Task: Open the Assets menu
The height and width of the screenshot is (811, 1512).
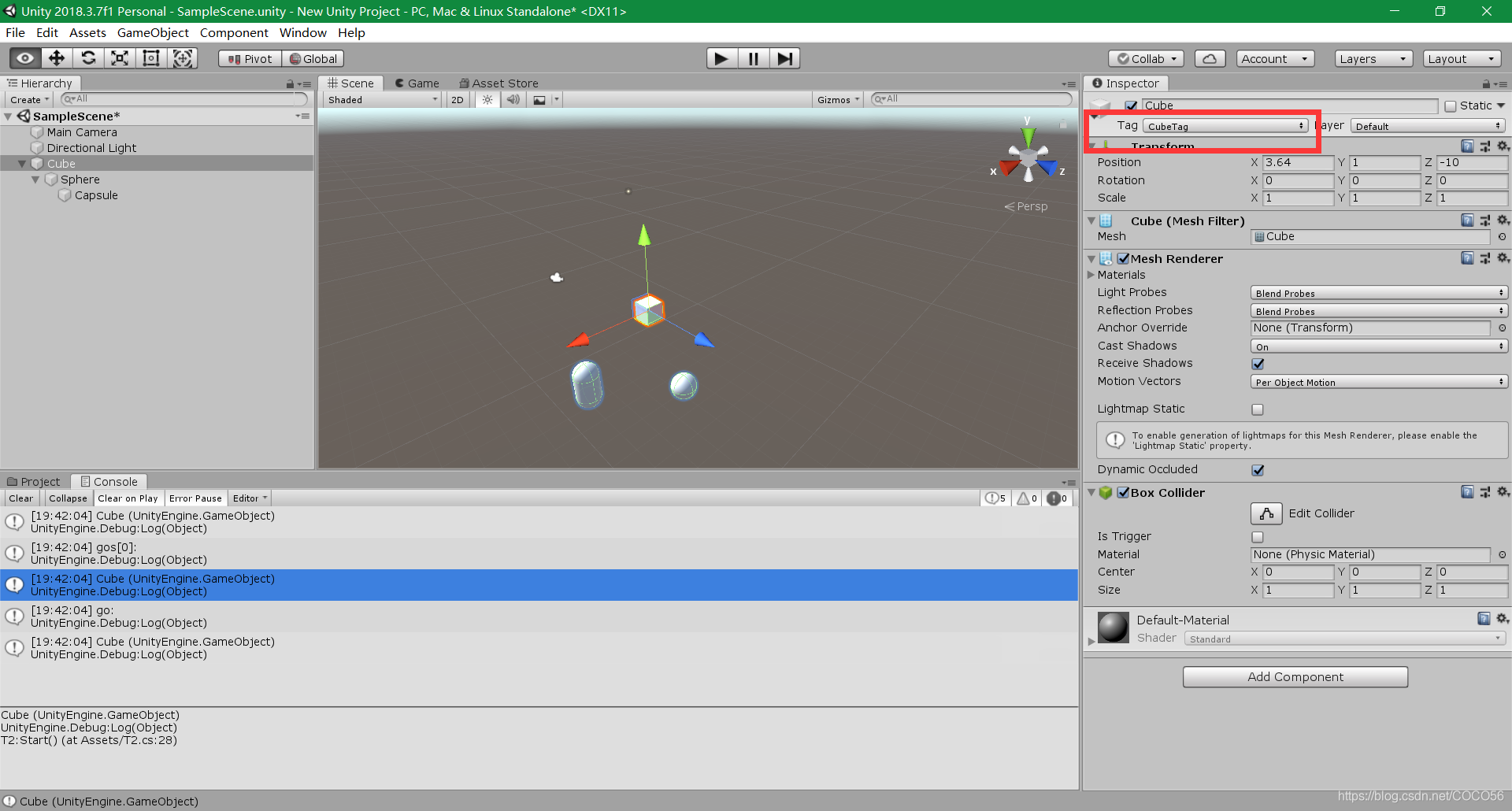Action: tap(87, 33)
